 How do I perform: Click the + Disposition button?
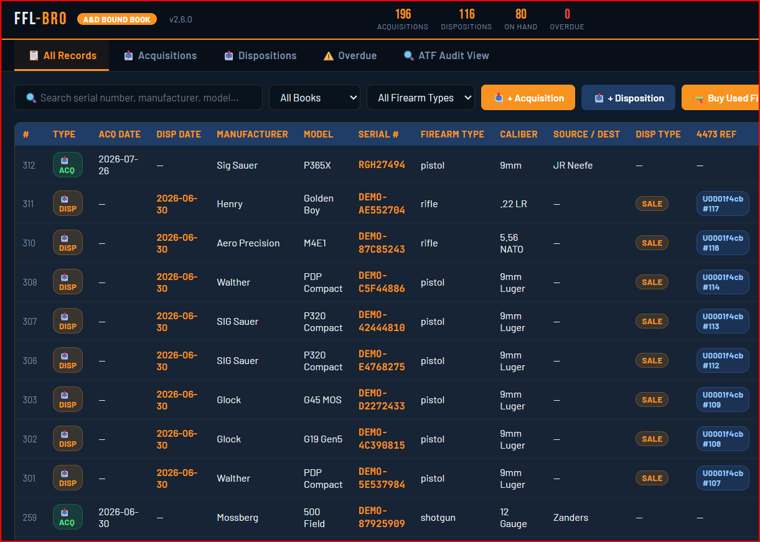628,98
